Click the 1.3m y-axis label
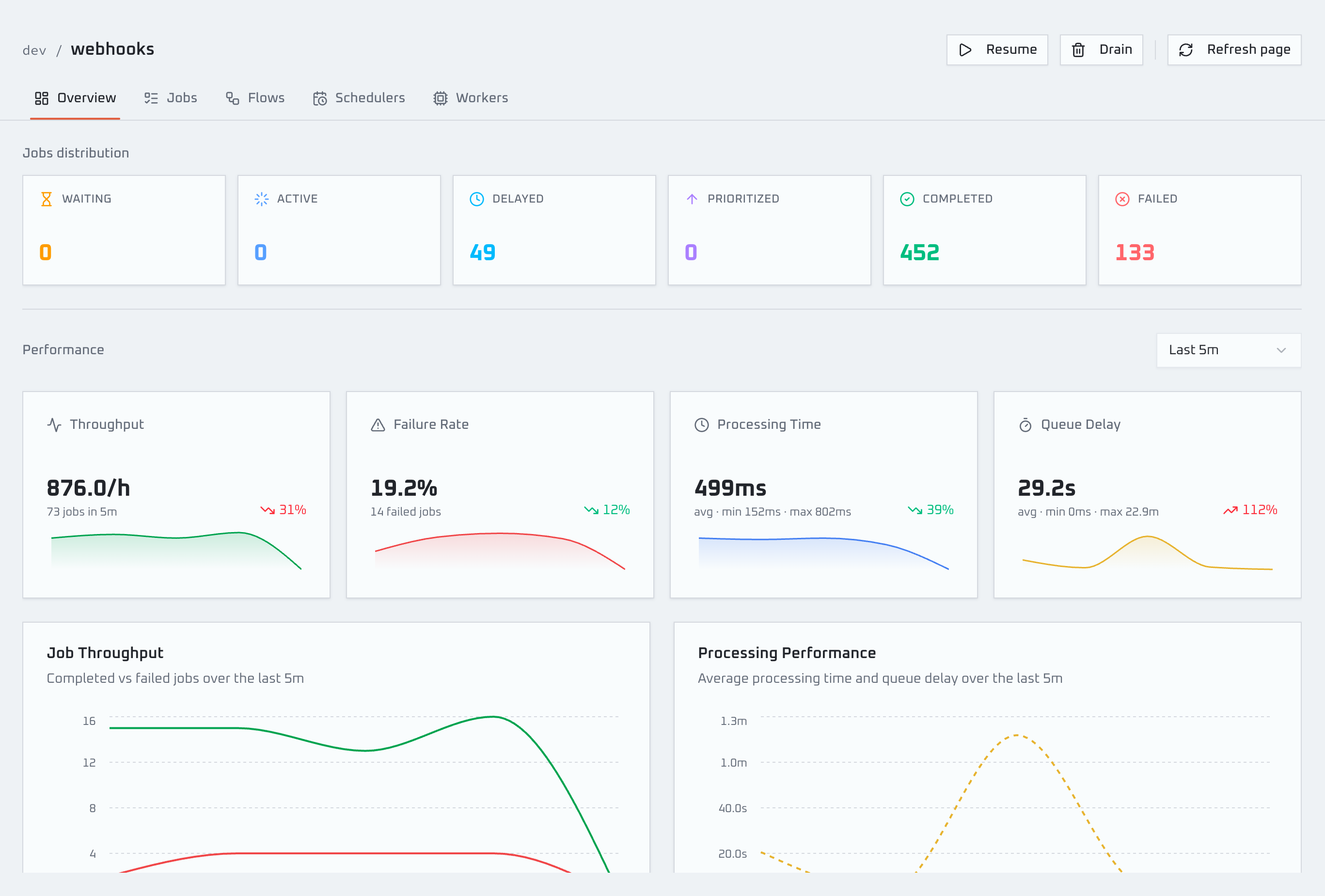 point(733,721)
